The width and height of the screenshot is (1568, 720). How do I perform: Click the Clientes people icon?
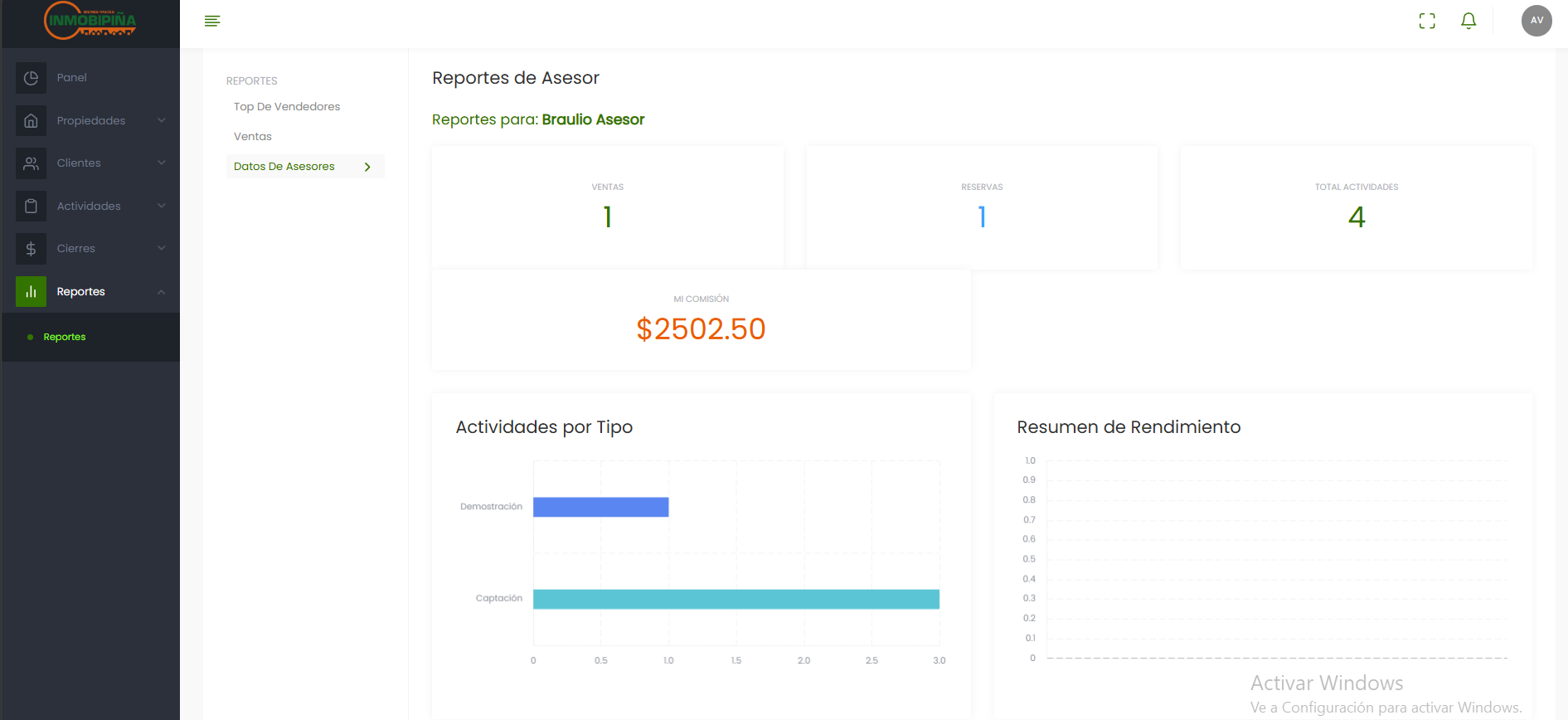[x=31, y=163]
